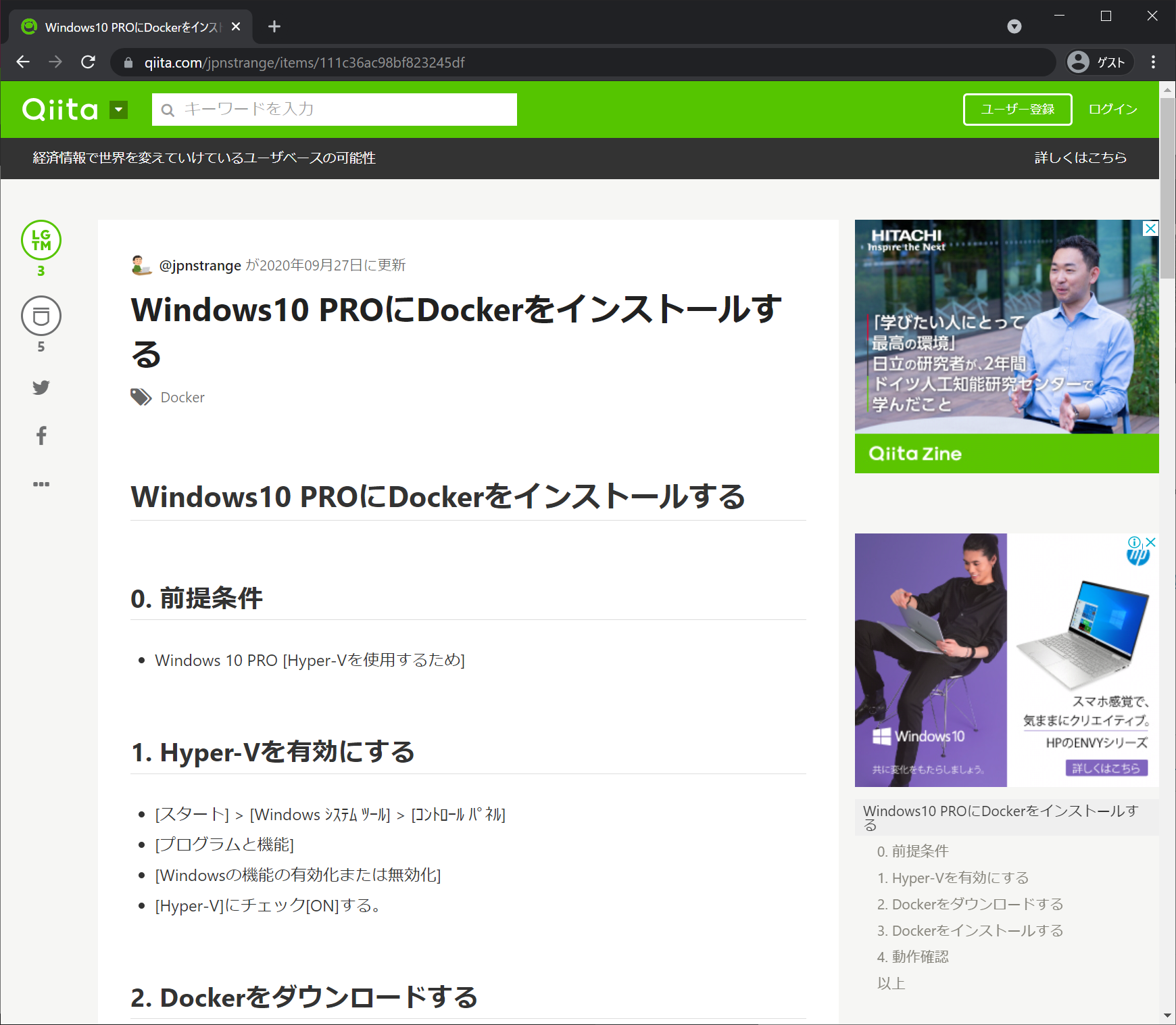The width and height of the screenshot is (1176, 1025).
Task: Share article via Facebook icon
Action: 41,435
